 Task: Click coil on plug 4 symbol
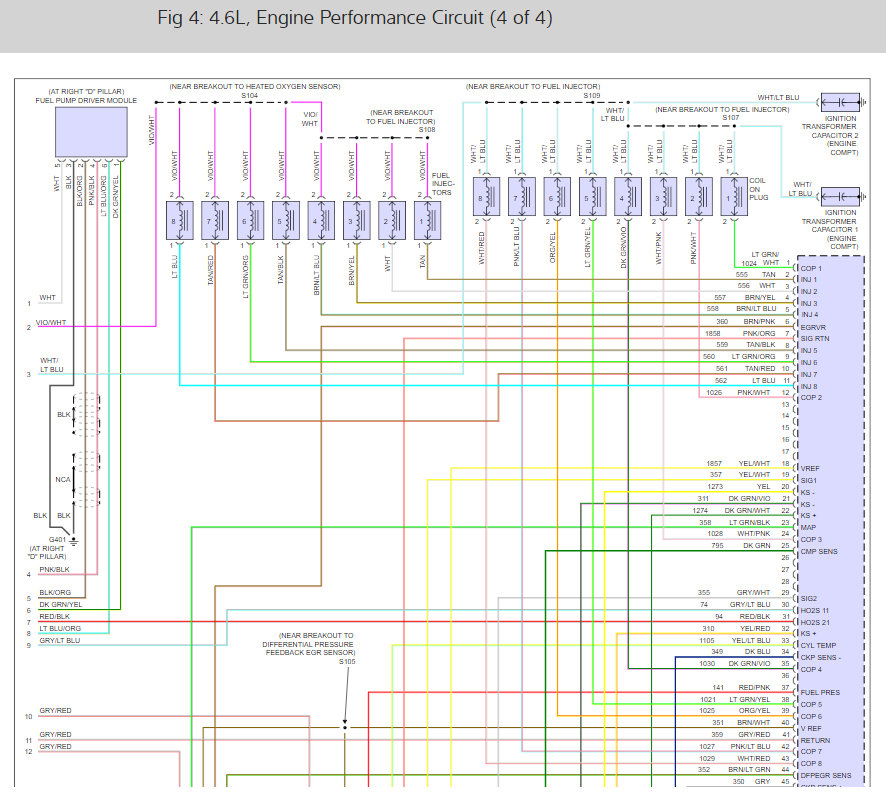628,197
